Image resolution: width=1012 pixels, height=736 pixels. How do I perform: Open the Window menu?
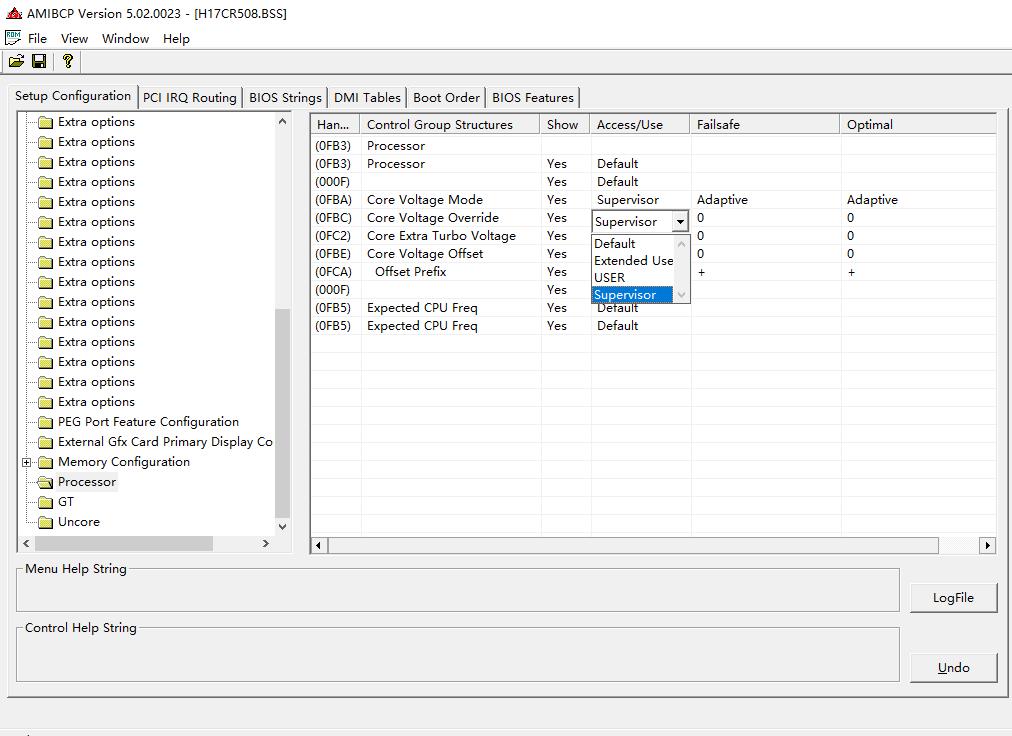[x=125, y=39]
